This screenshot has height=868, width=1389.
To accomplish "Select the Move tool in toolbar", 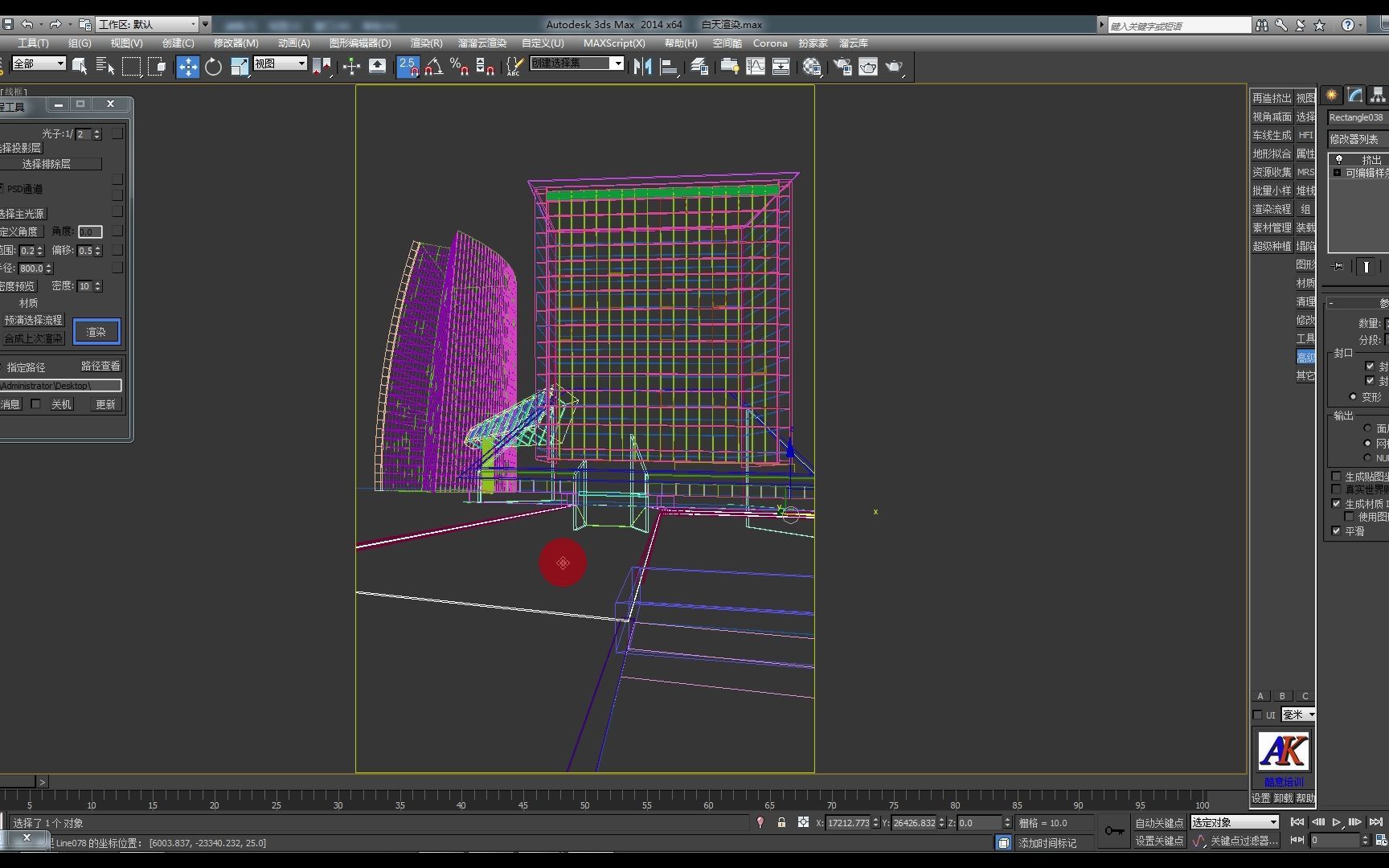I will point(187,67).
